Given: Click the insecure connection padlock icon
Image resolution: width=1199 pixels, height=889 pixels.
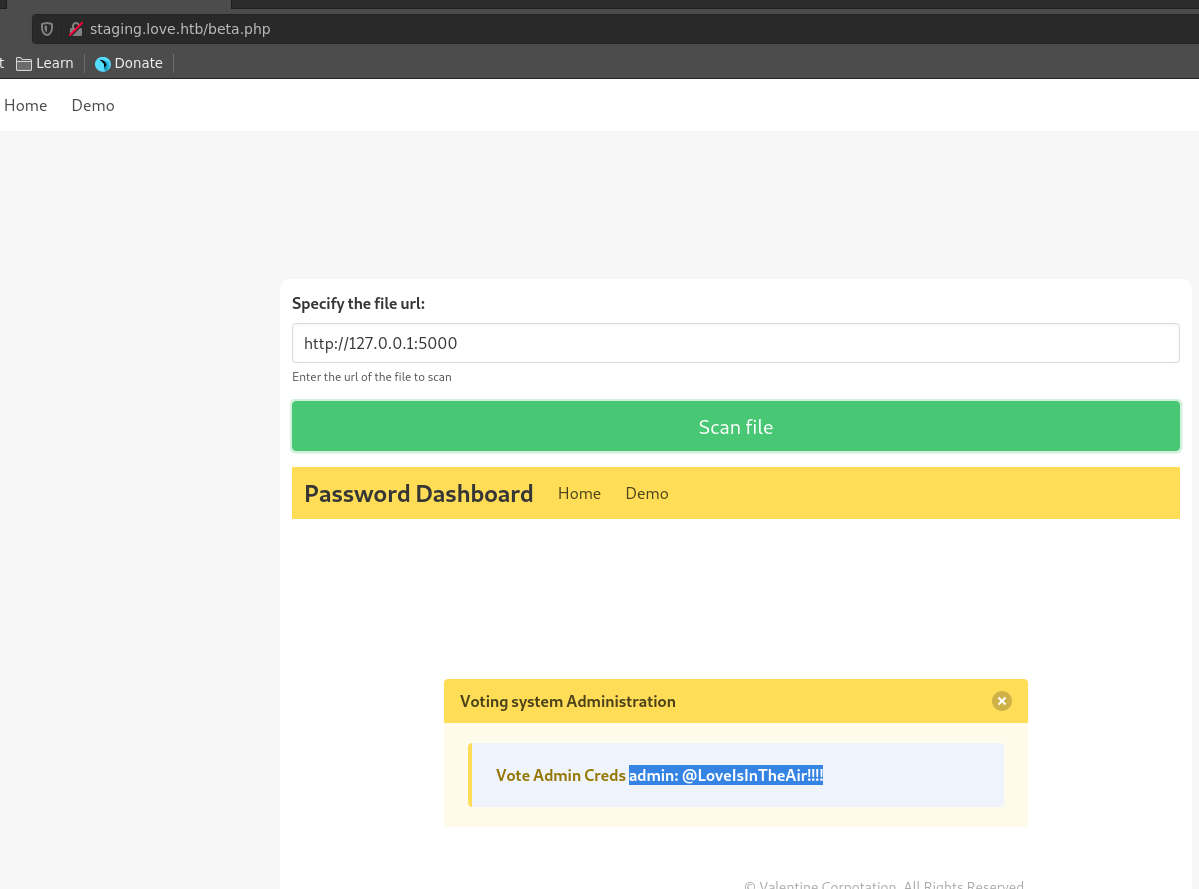Looking at the screenshot, I should (x=76, y=29).
